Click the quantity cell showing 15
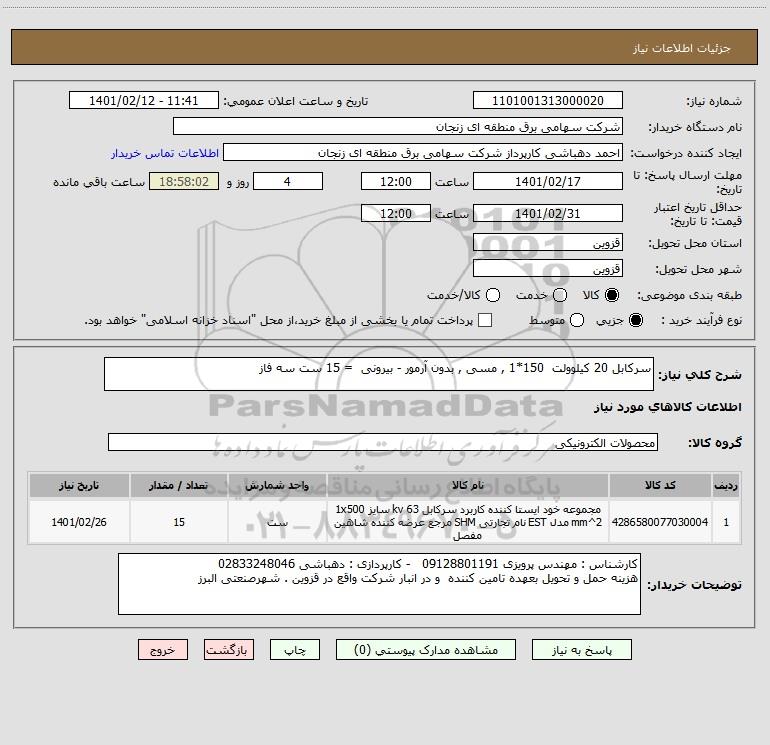This screenshot has height=745, width=770. 179,522
